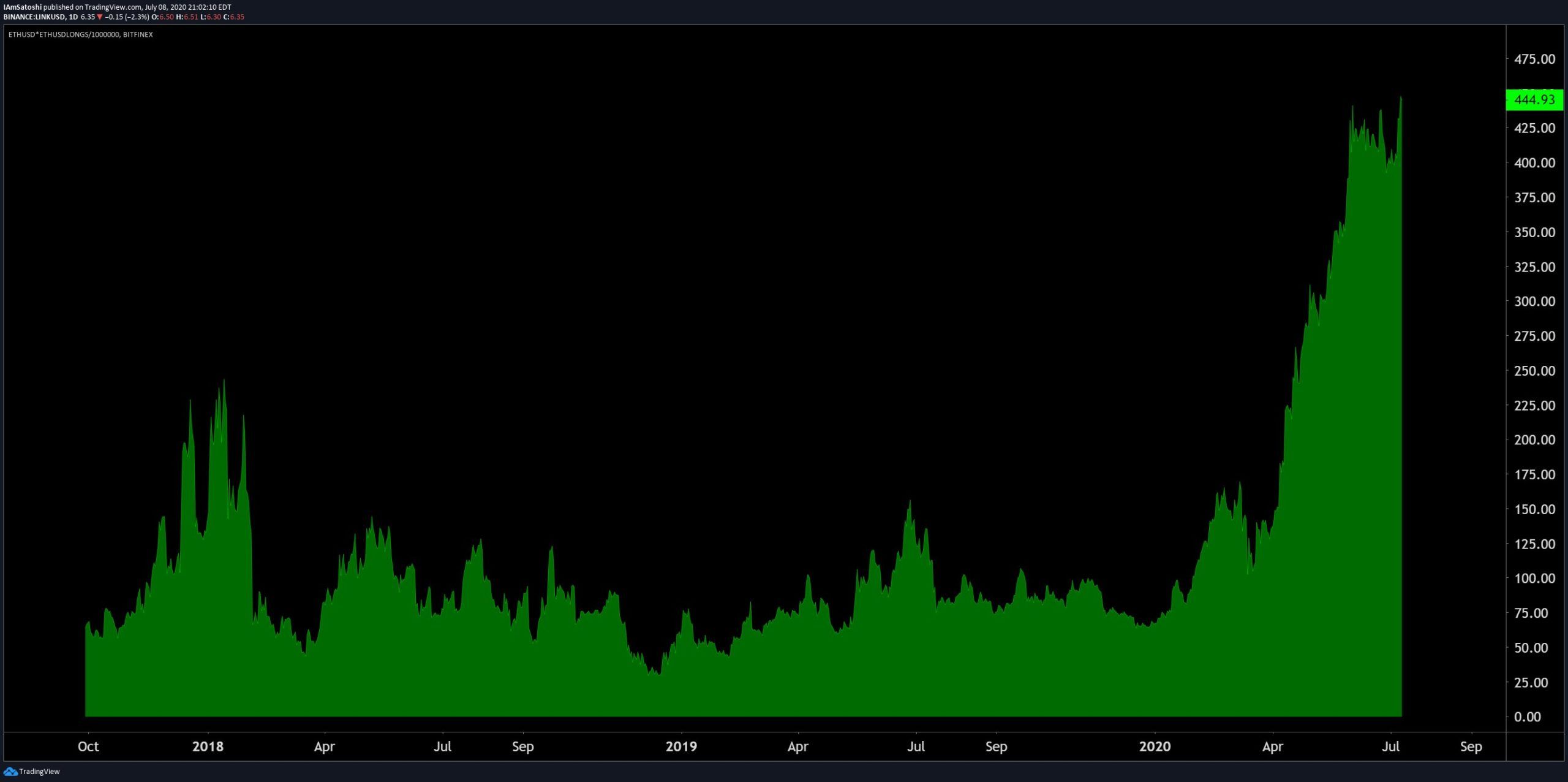This screenshot has height=782, width=1568.
Task: Click the -0.15 (-2.3%) change text
Action: 127,17
